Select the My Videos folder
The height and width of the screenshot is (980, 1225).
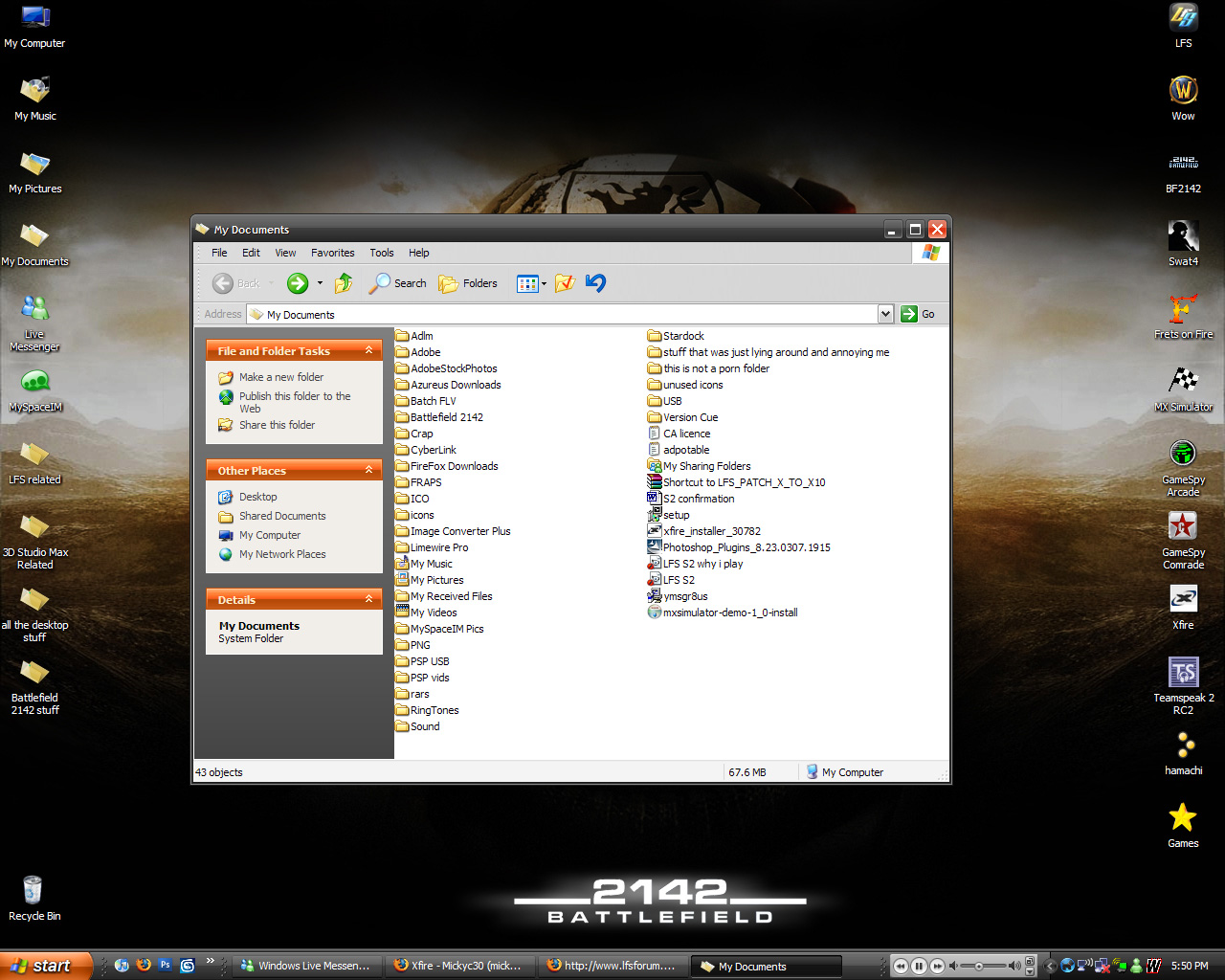[x=426, y=612]
